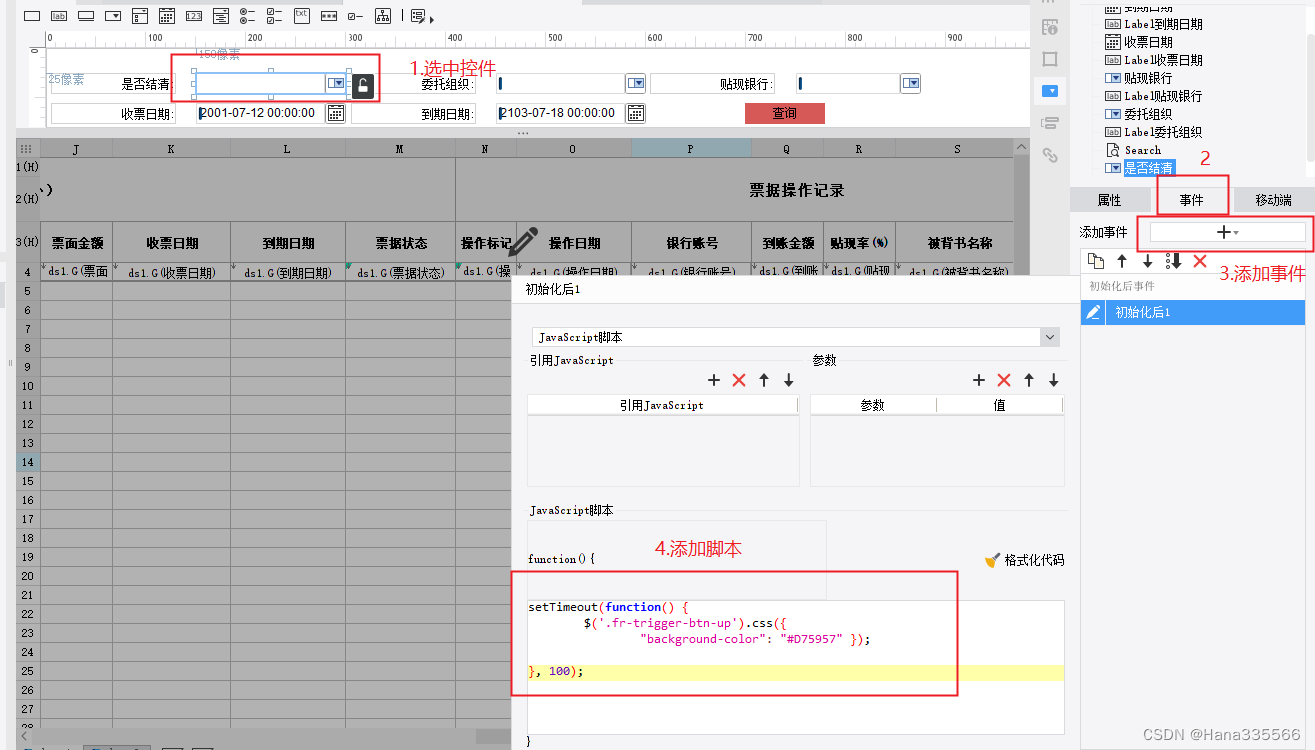Select the label widget icon in toolbar
The width and height of the screenshot is (1315, 750).
pyautogui.click(x=59, y=16)
